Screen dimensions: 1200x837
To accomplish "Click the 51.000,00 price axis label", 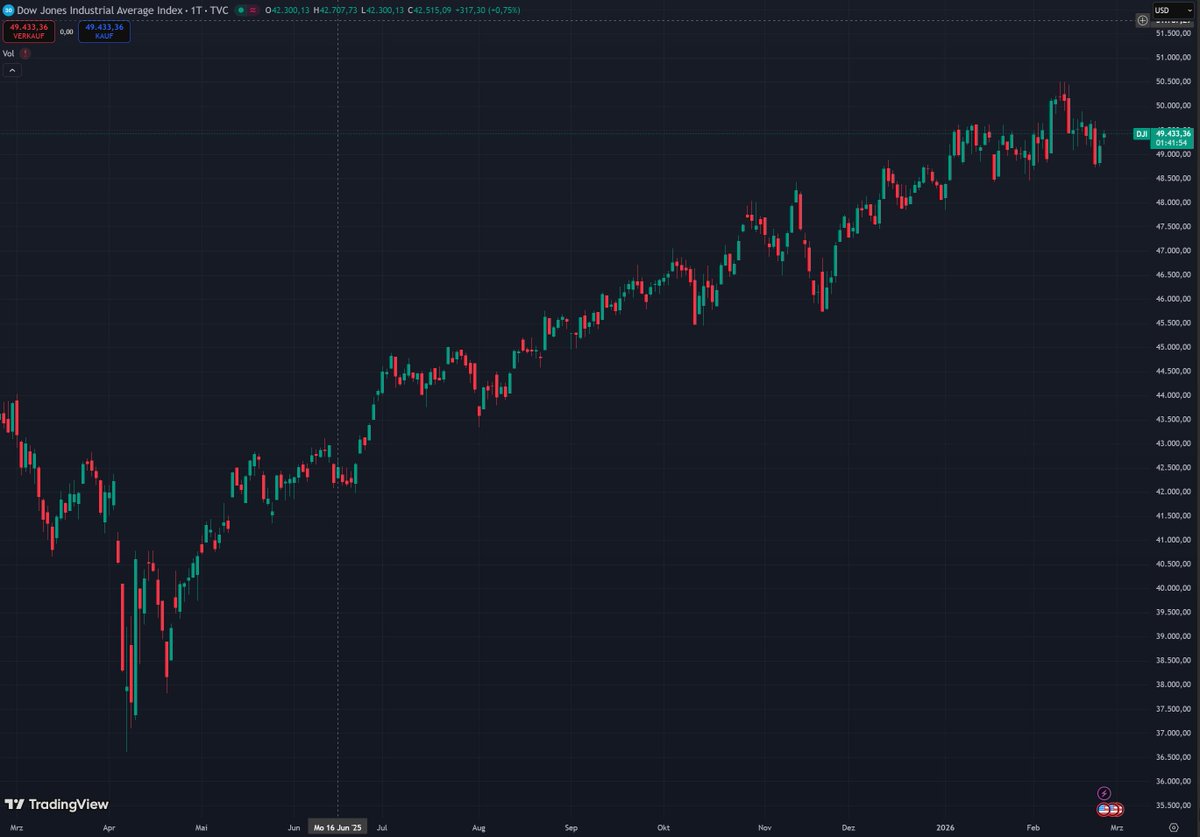I will coord(1172,58).
